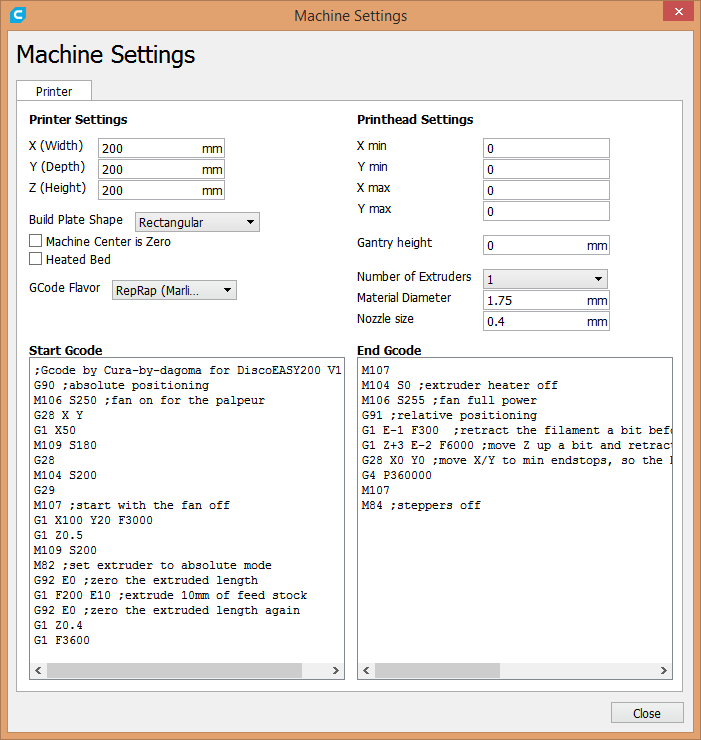Open the Build Plate Shape dropdown
The height and width of the screenshot is (740, 701).
point(197,222)
